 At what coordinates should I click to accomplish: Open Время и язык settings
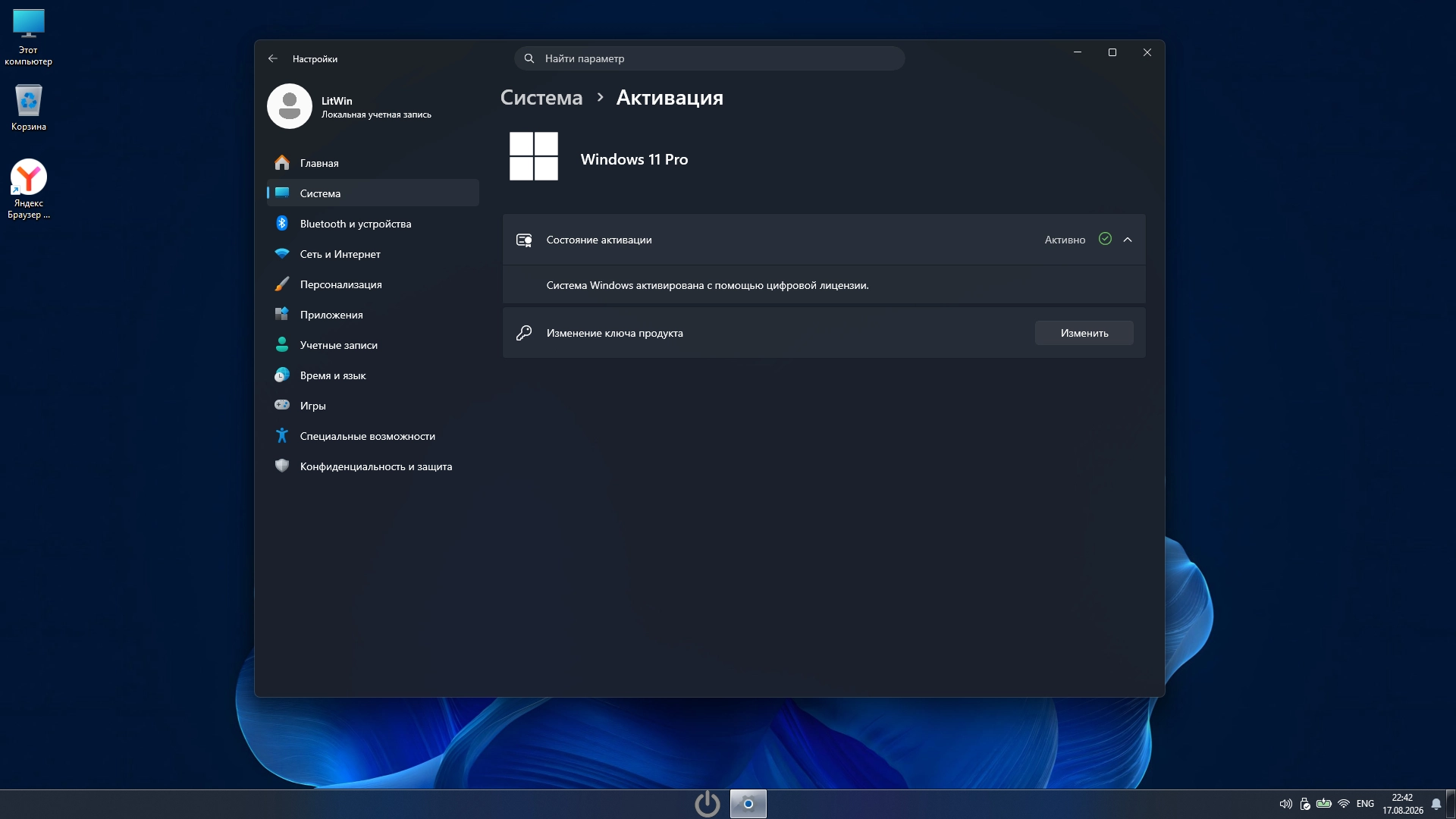373,375
